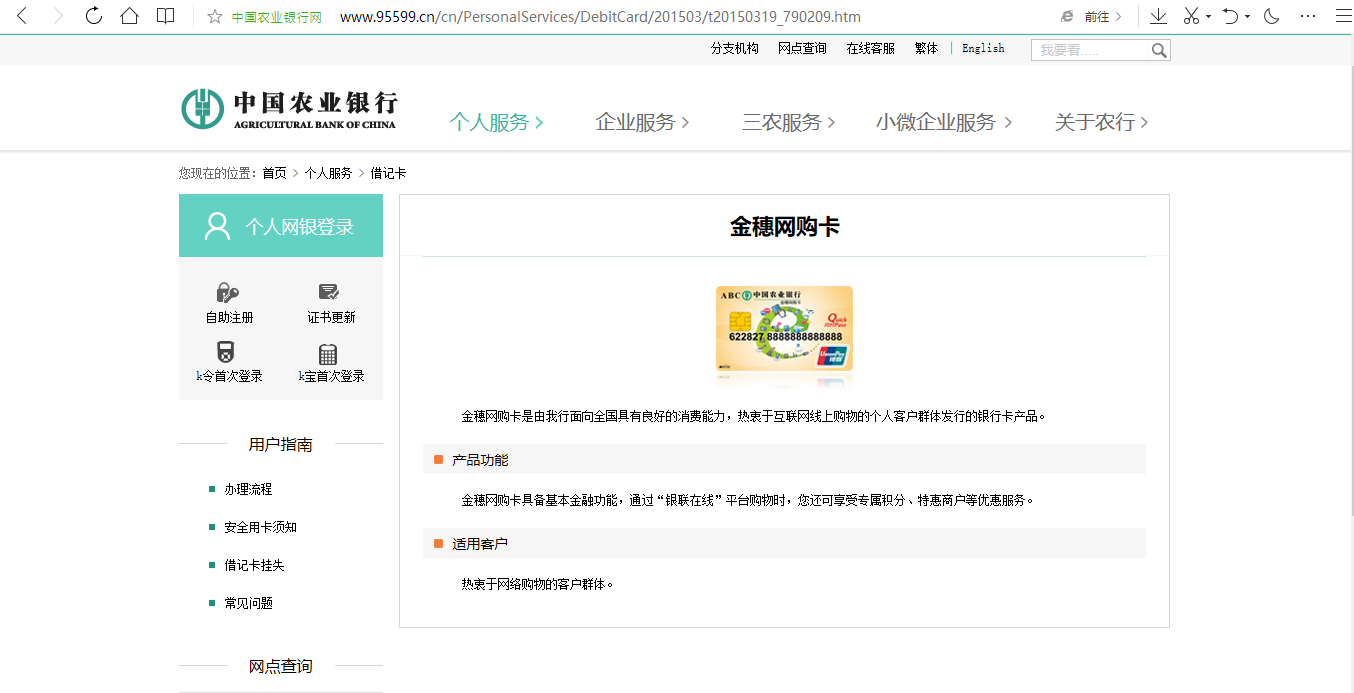Click the 自助注册 lock and key icon
The width and height of the screenshot is (1354, 693).
pos(228,292)
